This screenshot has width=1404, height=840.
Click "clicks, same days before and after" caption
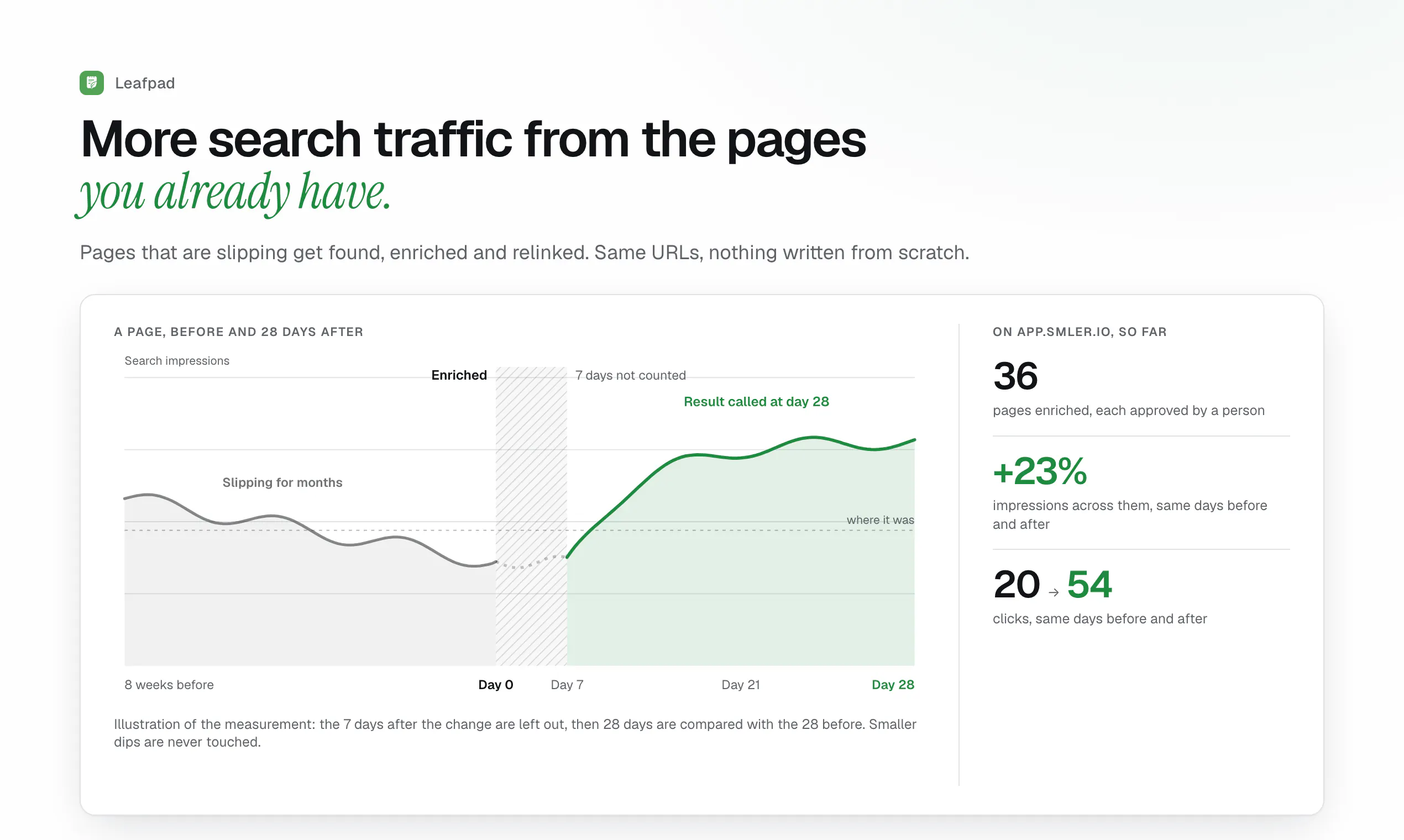pos(1100,619)
